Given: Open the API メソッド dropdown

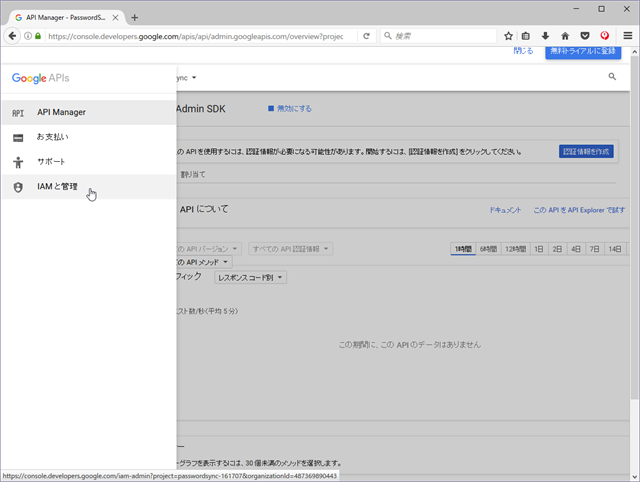Looking at the screenshot, I should [x=204, y=262].
